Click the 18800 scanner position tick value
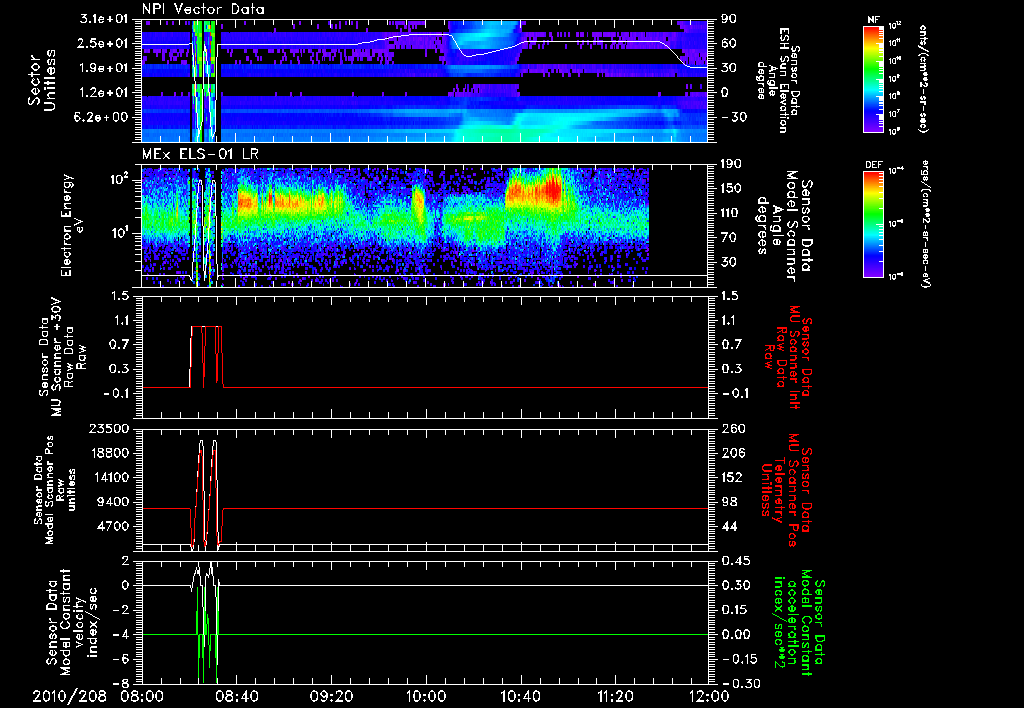This screenshot has width=1024, height=708. 109,453
